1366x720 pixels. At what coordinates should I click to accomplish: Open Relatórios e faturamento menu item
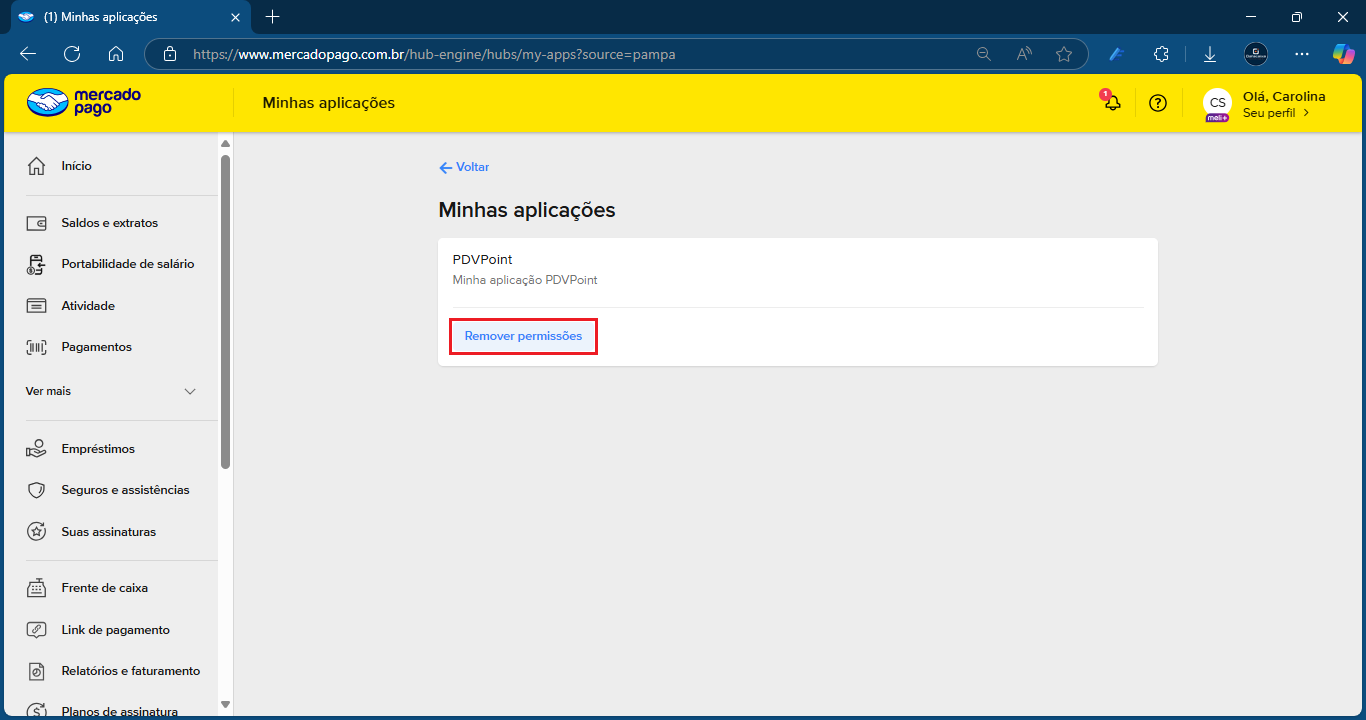[x=130, y=671]
